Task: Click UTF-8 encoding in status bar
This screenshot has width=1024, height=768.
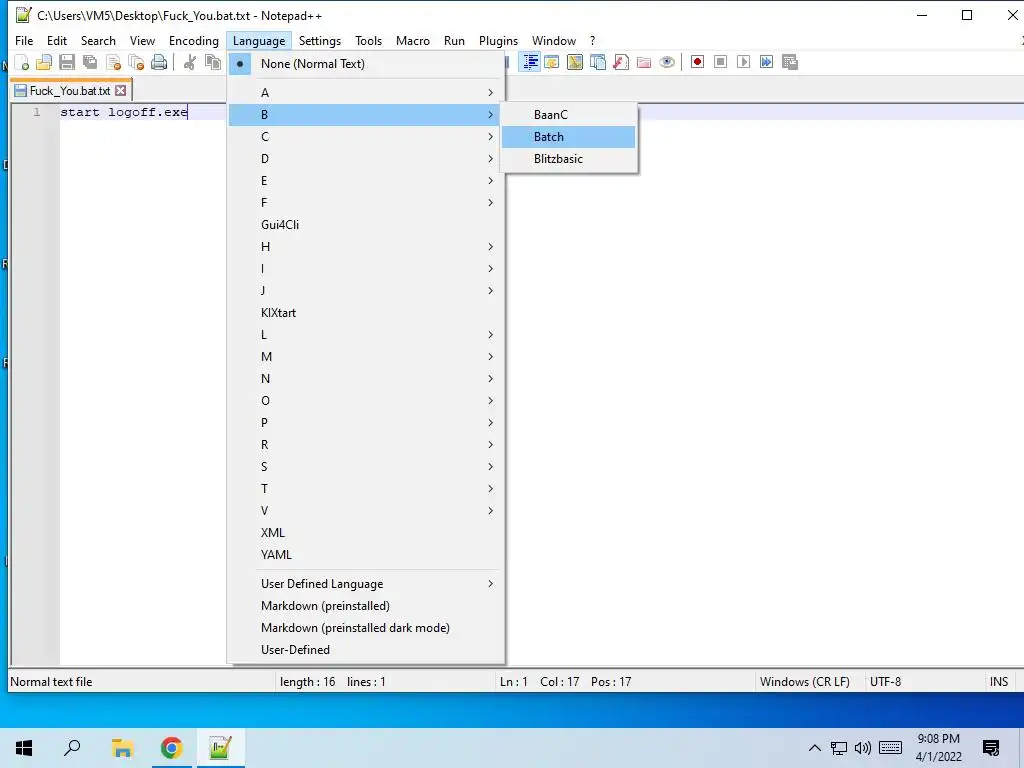Action: pos(885,682)
